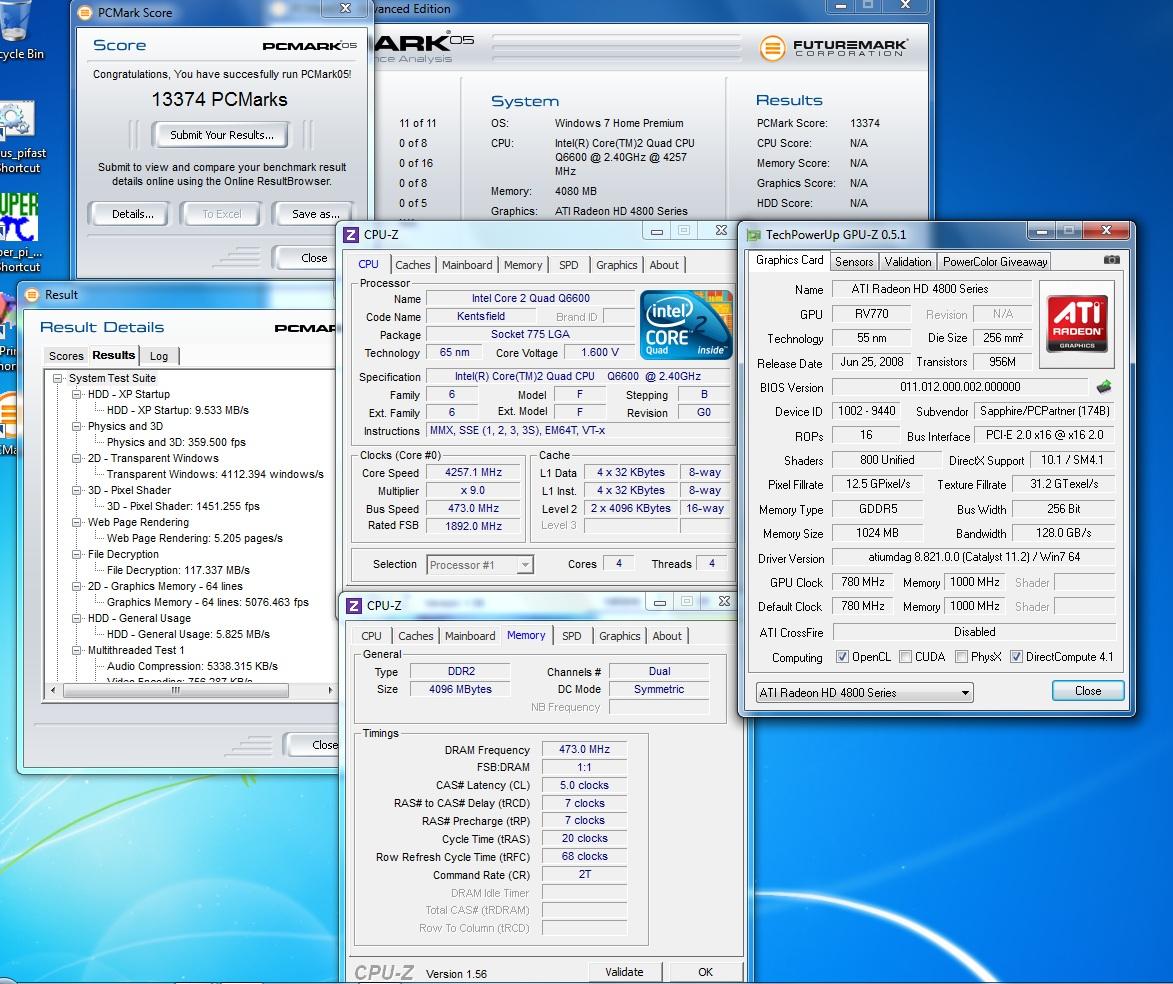This screenshot has height=984, width=1173.
Task: Open SPD tab in lower CPU-Z window
Action: 572,636
